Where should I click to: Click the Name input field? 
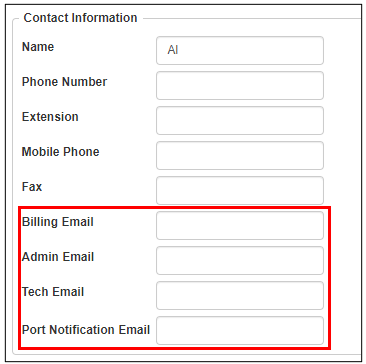240,50
